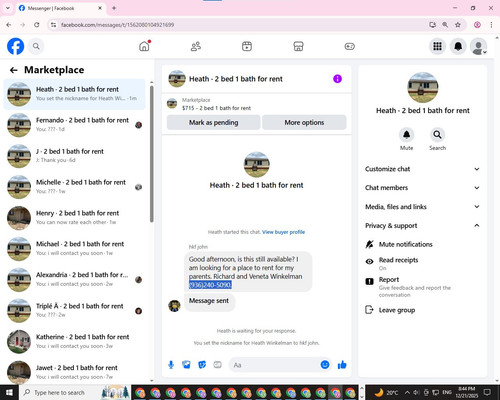500x400 pixels.
Task: Click the chat list vertical scrollbar
Action: pos(152,153)
